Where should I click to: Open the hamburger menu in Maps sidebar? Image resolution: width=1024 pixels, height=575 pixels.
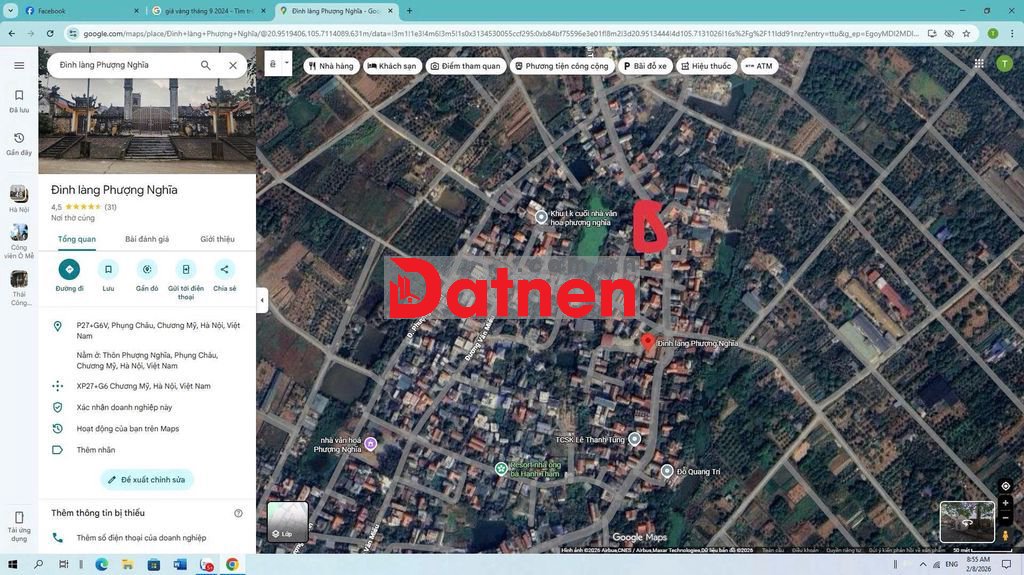tap(19, 65)
